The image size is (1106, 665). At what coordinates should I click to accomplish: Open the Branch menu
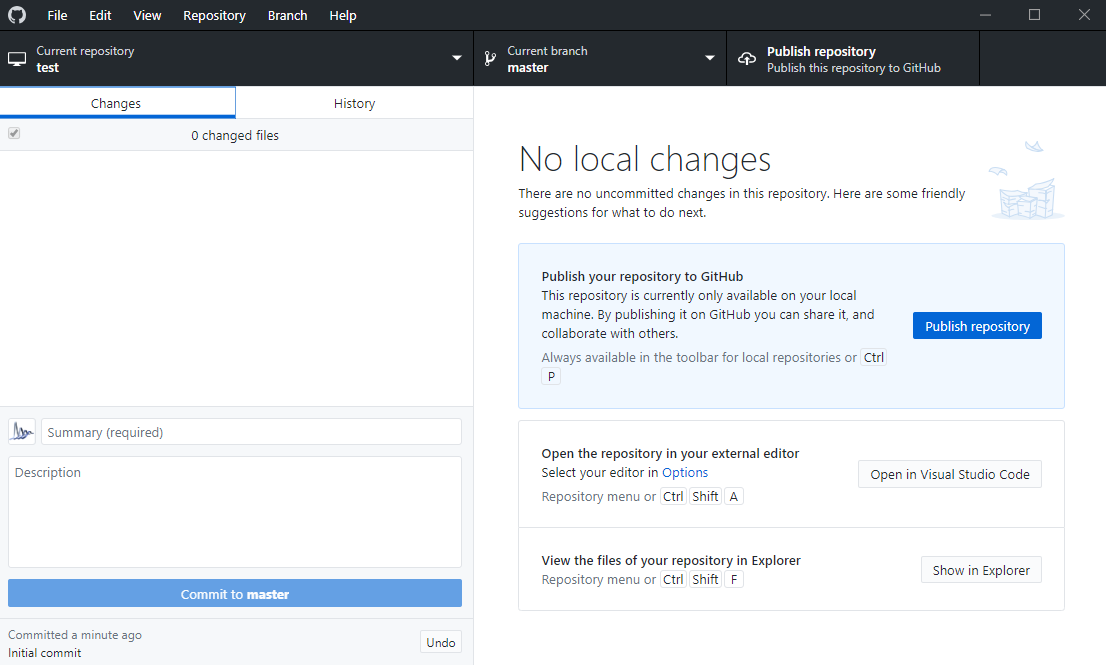click(287, 15)
